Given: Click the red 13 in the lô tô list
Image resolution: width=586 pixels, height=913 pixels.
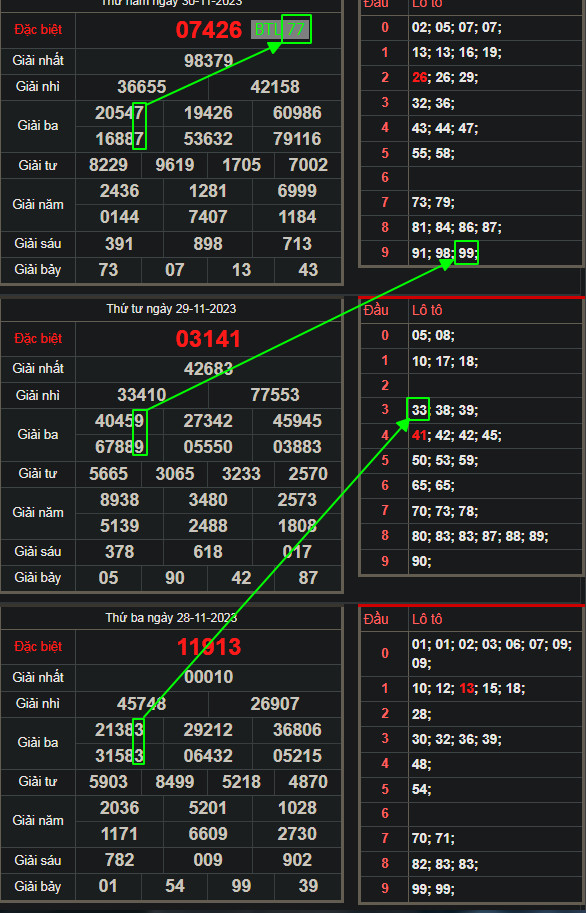Looking at the screenshot, I should 467,688.
